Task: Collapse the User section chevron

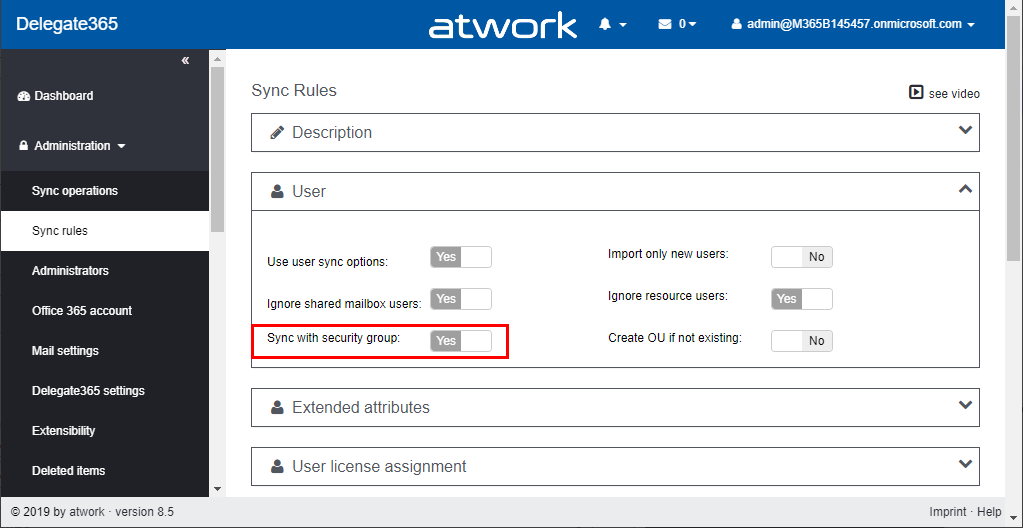Action: 966,189
